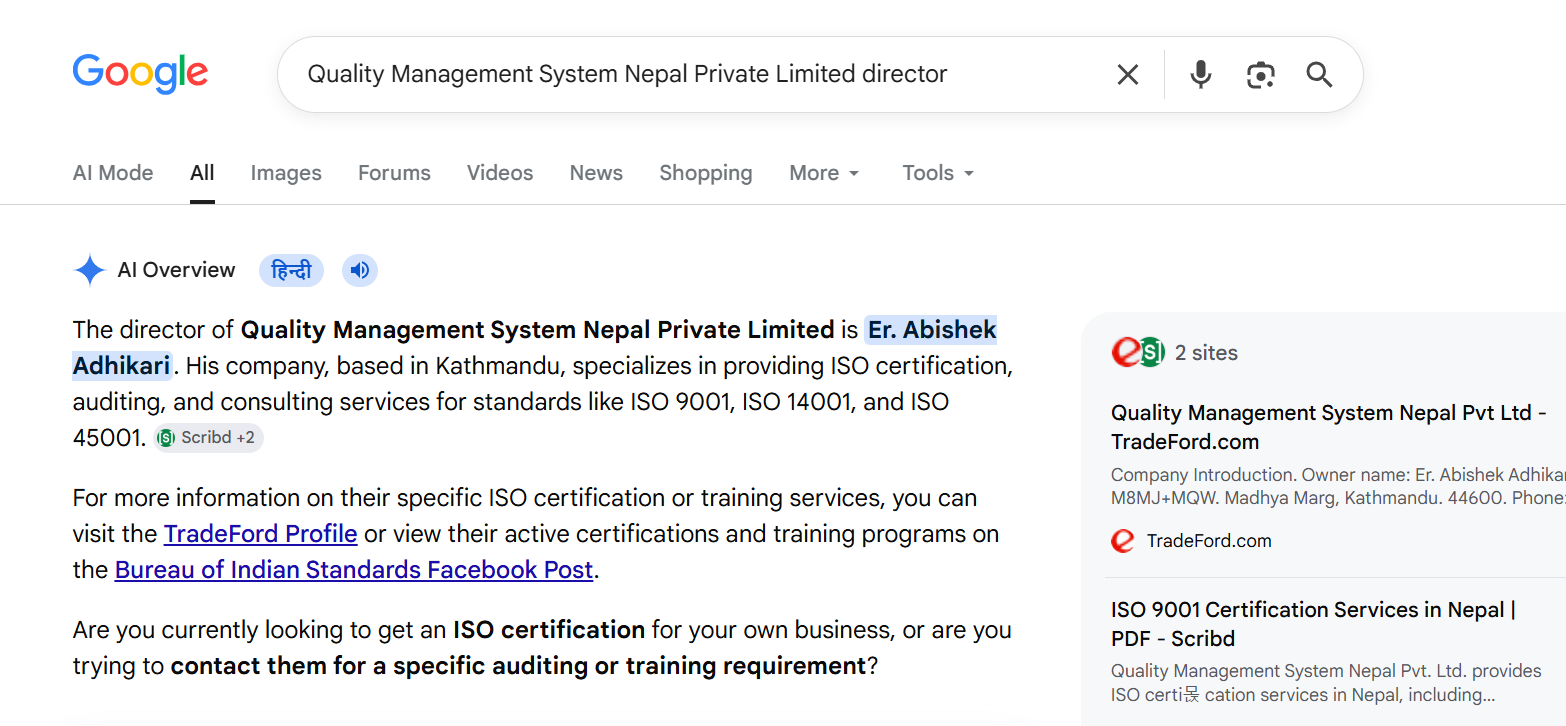1566x726 pixels.
Task: Submit search using the magnifying glass icon
Action: pyautogui.click(x=1320, y=75)
